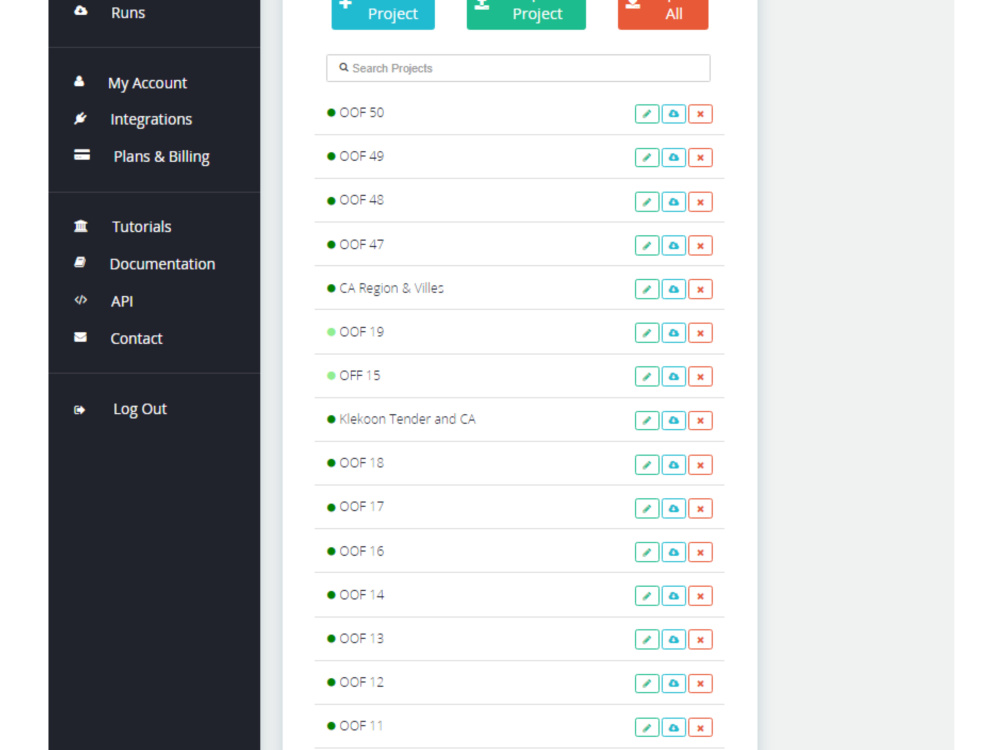
Task: Delete the OOF 47 project
Action: [700, 246]
